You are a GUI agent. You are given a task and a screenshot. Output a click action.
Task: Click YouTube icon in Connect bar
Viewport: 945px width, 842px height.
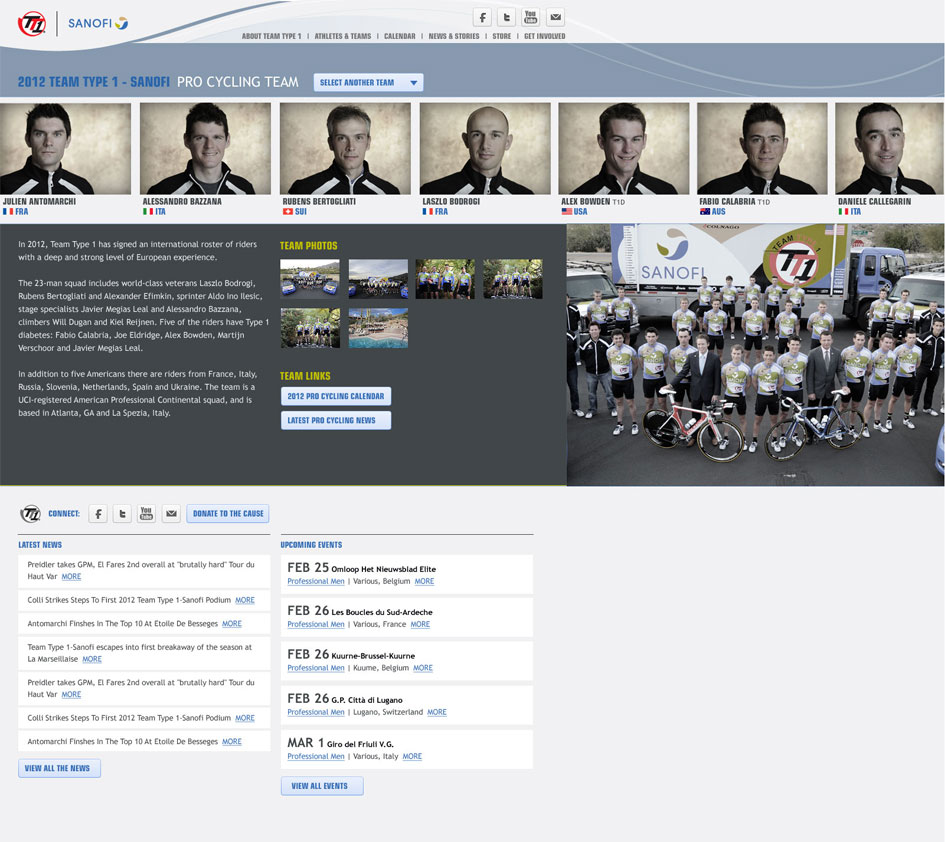click(x=146, y=514)
